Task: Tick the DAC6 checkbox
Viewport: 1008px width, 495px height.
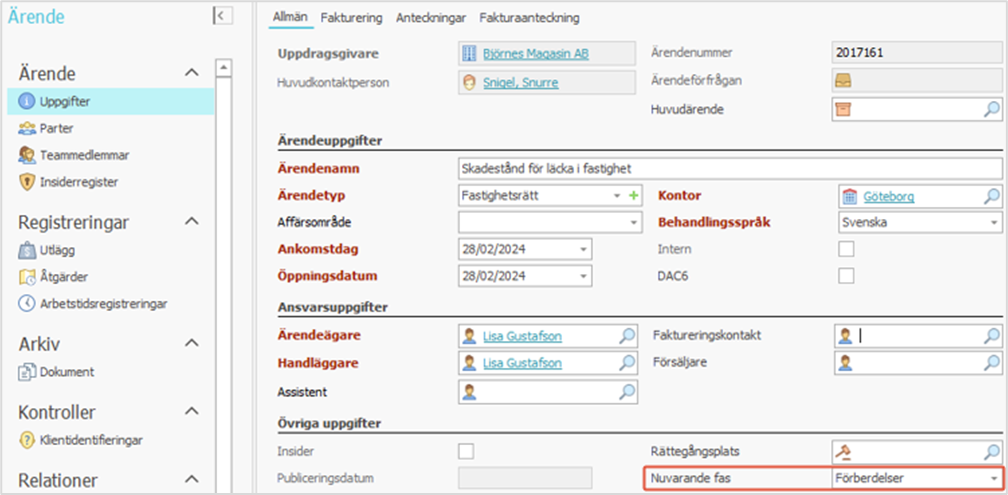Action: pos(846,276)
